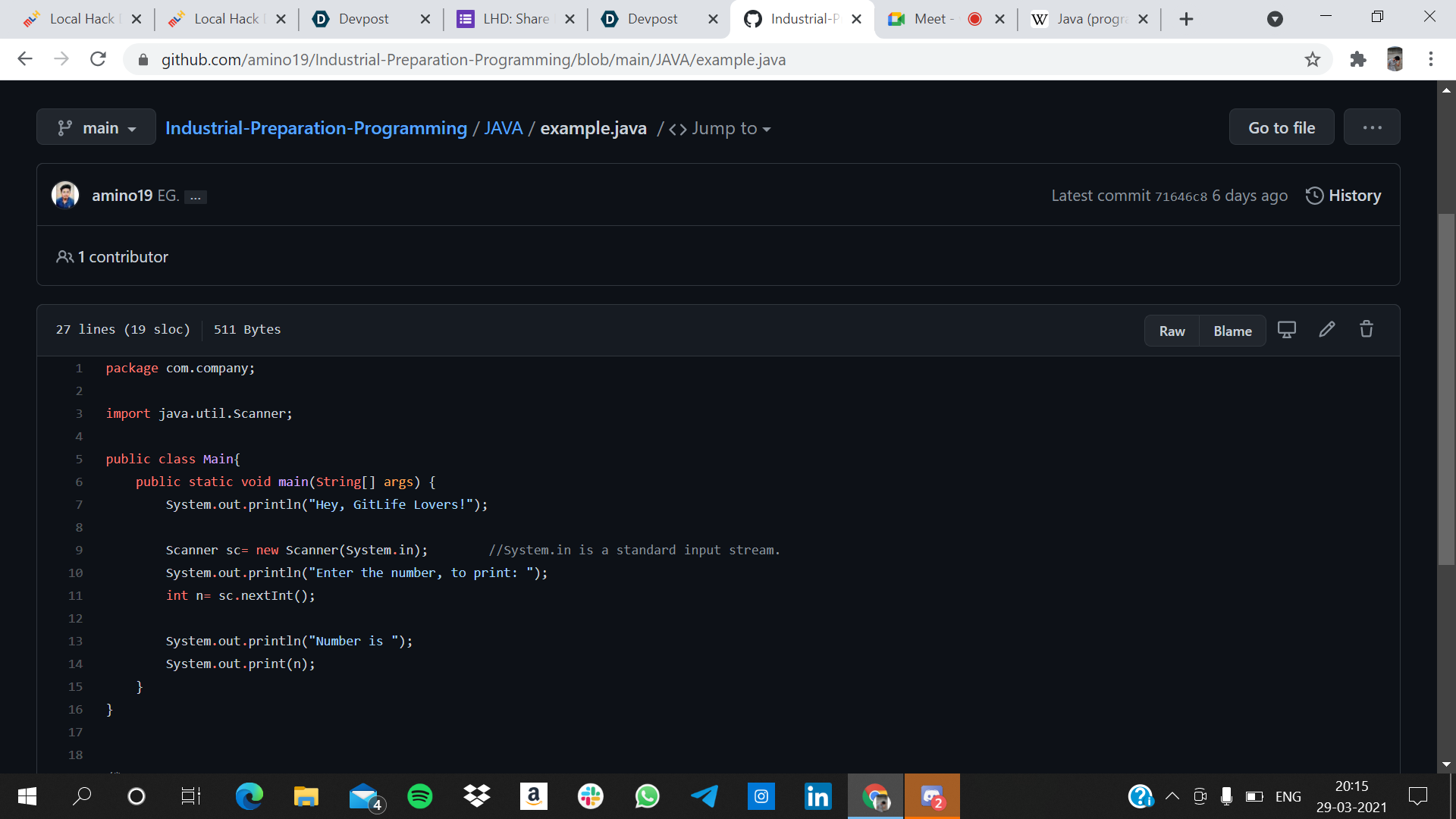The width and height of the screenshot is (1456, 819).
Task: Click the pencil edit file icon
Action: pyautogui.click(x=1326, y=330)
